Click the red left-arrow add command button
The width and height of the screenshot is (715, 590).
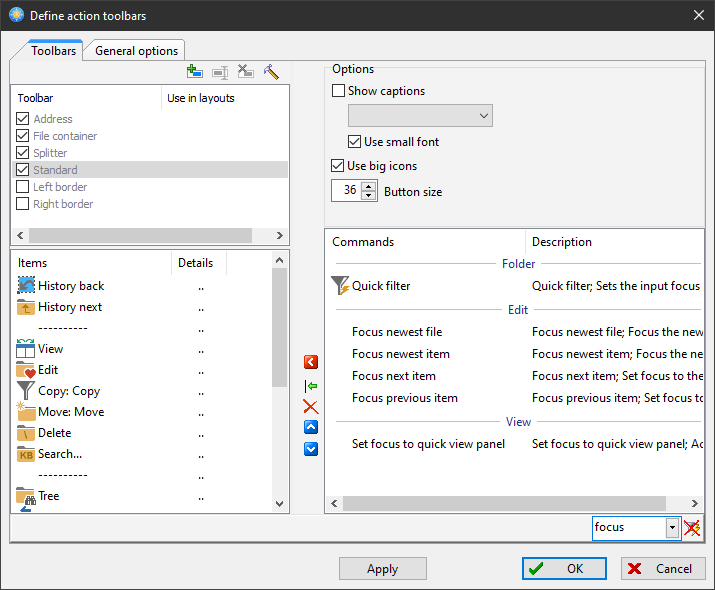(310, 362)
